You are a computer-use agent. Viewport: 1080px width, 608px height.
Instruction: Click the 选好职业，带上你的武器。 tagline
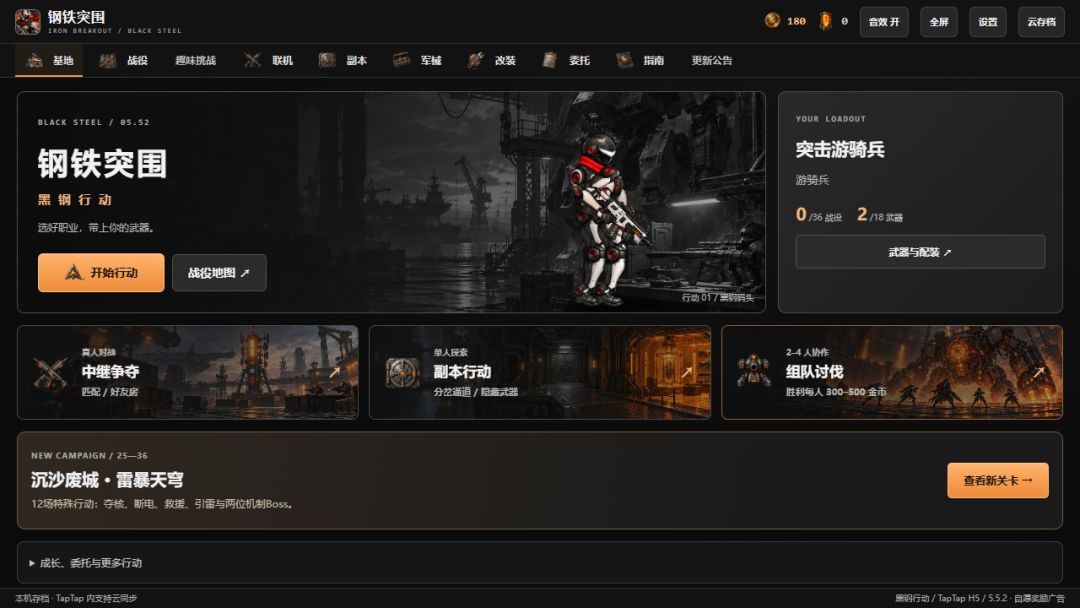pos(96,228)
